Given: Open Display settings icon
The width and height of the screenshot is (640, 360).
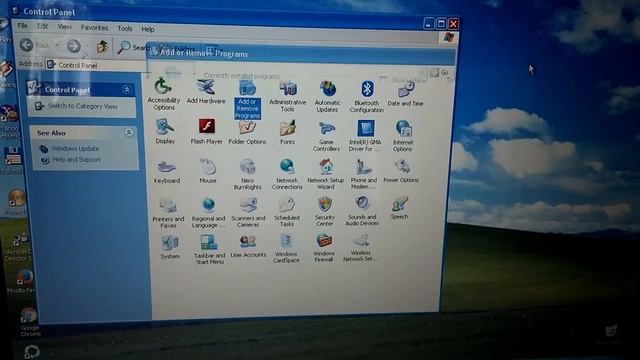Looking at the screenshot, I should pos(165,131).
